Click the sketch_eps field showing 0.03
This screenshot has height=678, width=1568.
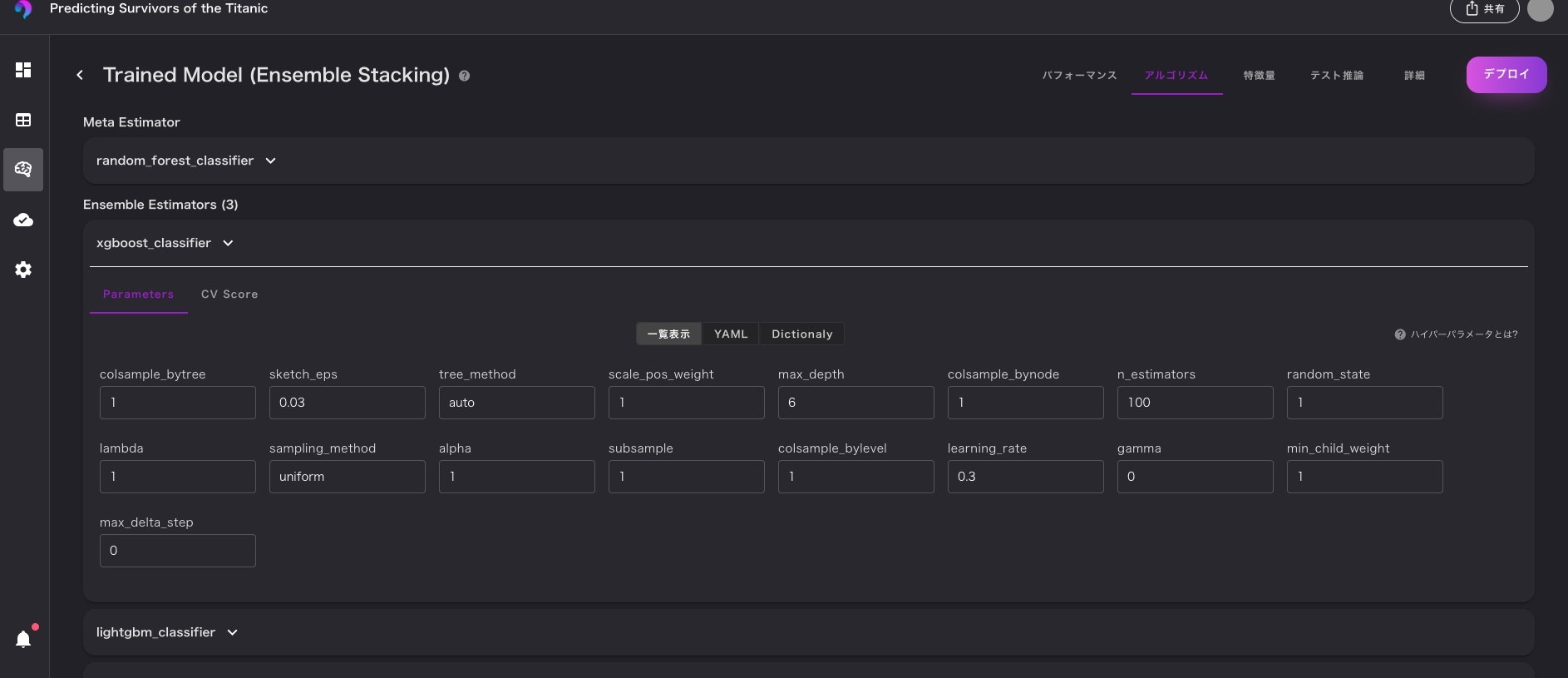[x=348, y=403]
